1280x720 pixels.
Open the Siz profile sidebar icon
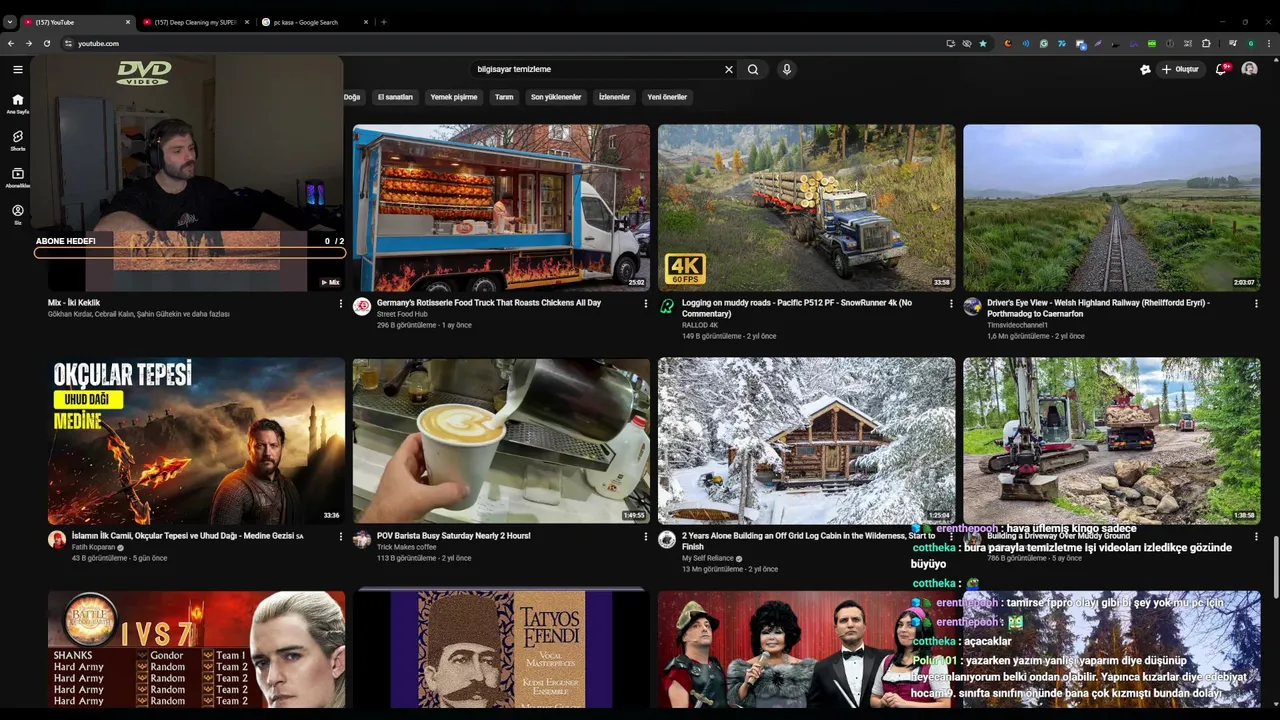pyautogui.click(x=17, y=214)
